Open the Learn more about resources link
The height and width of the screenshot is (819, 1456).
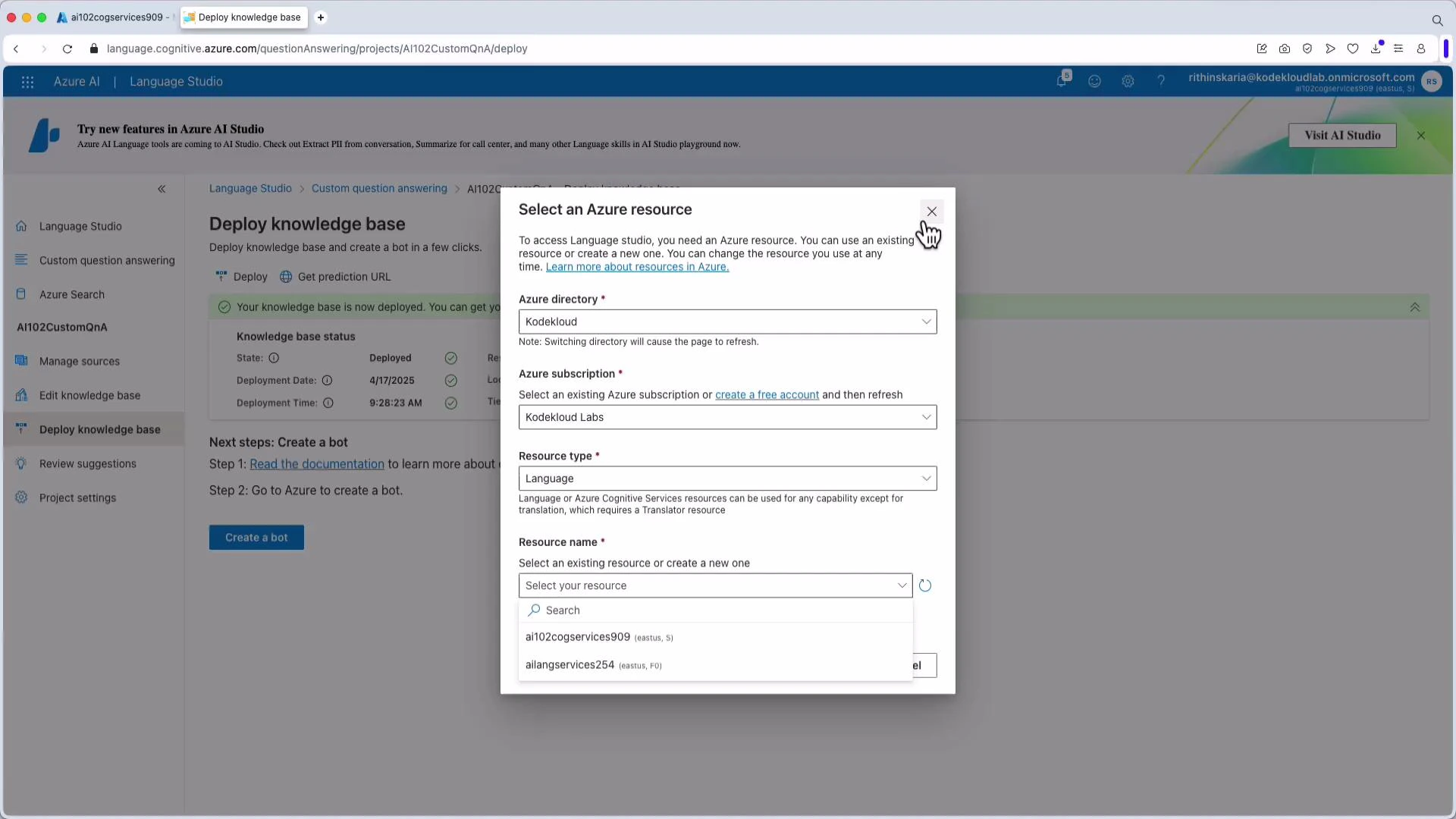tap(636, 267)
